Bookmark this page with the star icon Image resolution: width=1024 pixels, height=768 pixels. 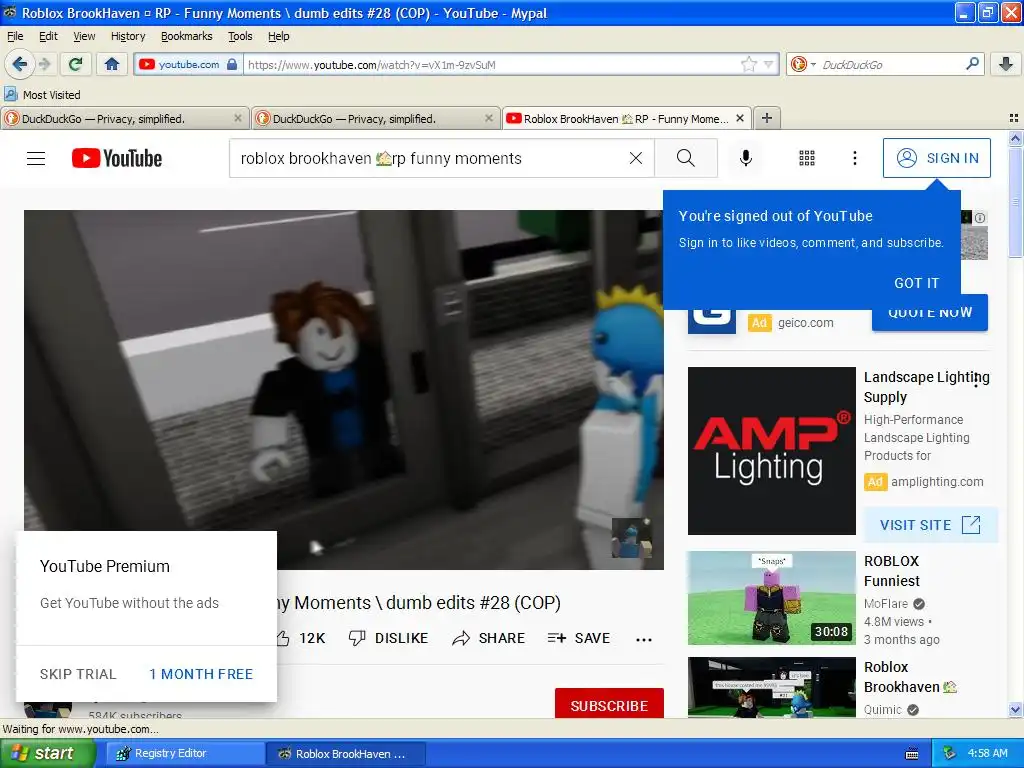[x=748, y=64]
